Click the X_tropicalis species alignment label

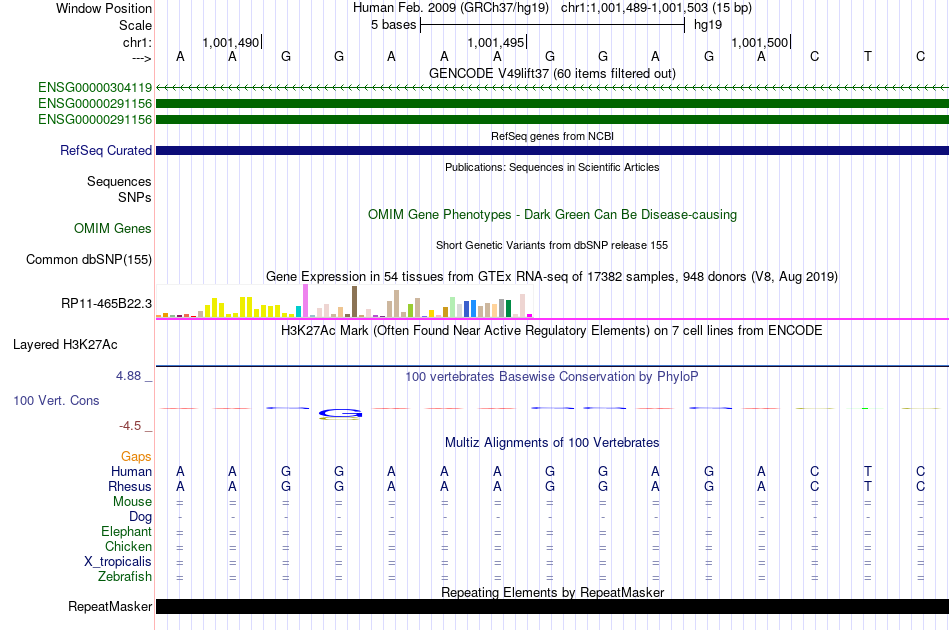tap(118, 562)
